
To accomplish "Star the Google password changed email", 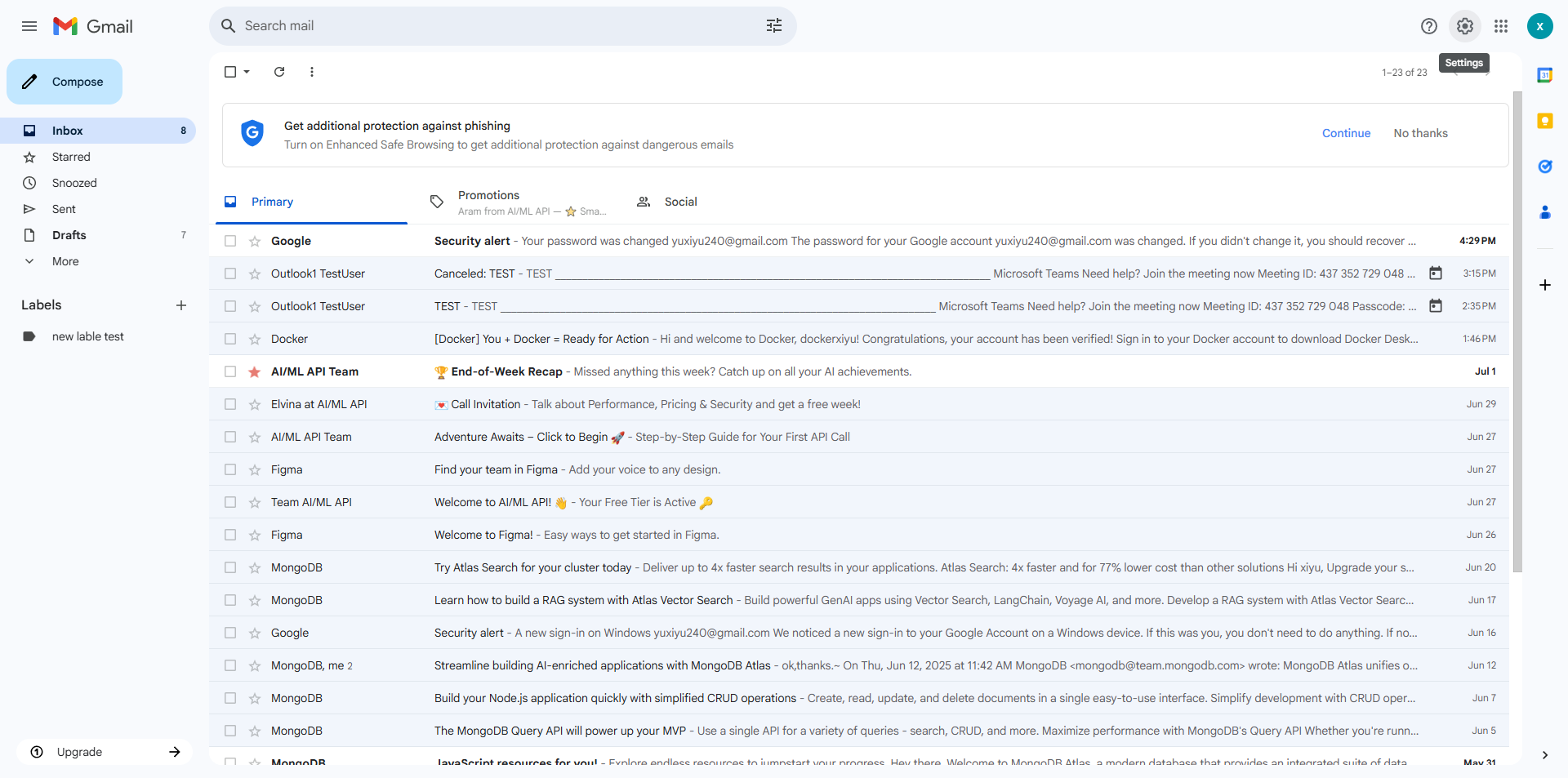I will pyautogui.click(x=255, y=242).
